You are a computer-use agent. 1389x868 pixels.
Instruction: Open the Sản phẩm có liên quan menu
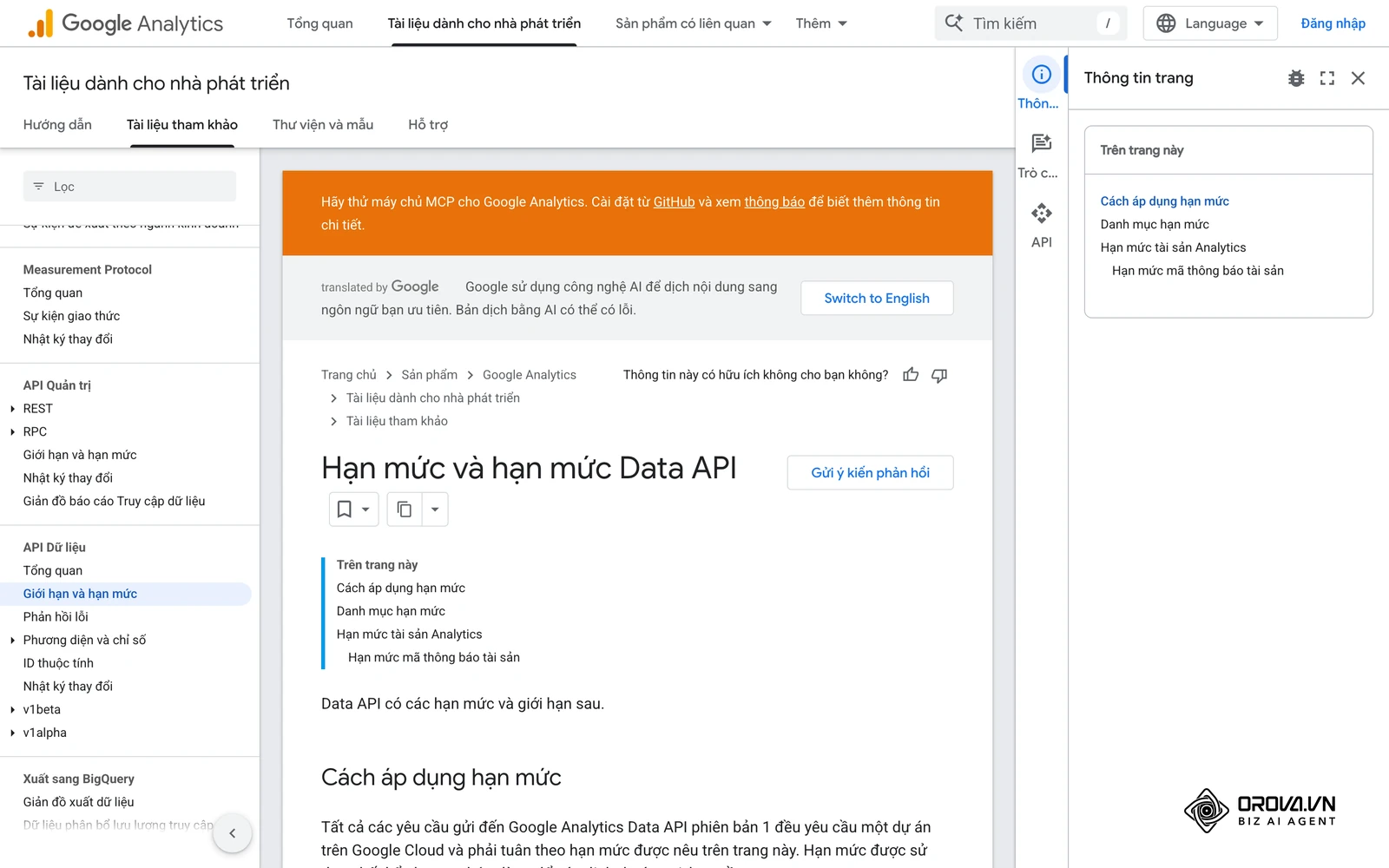pos(694,23)
